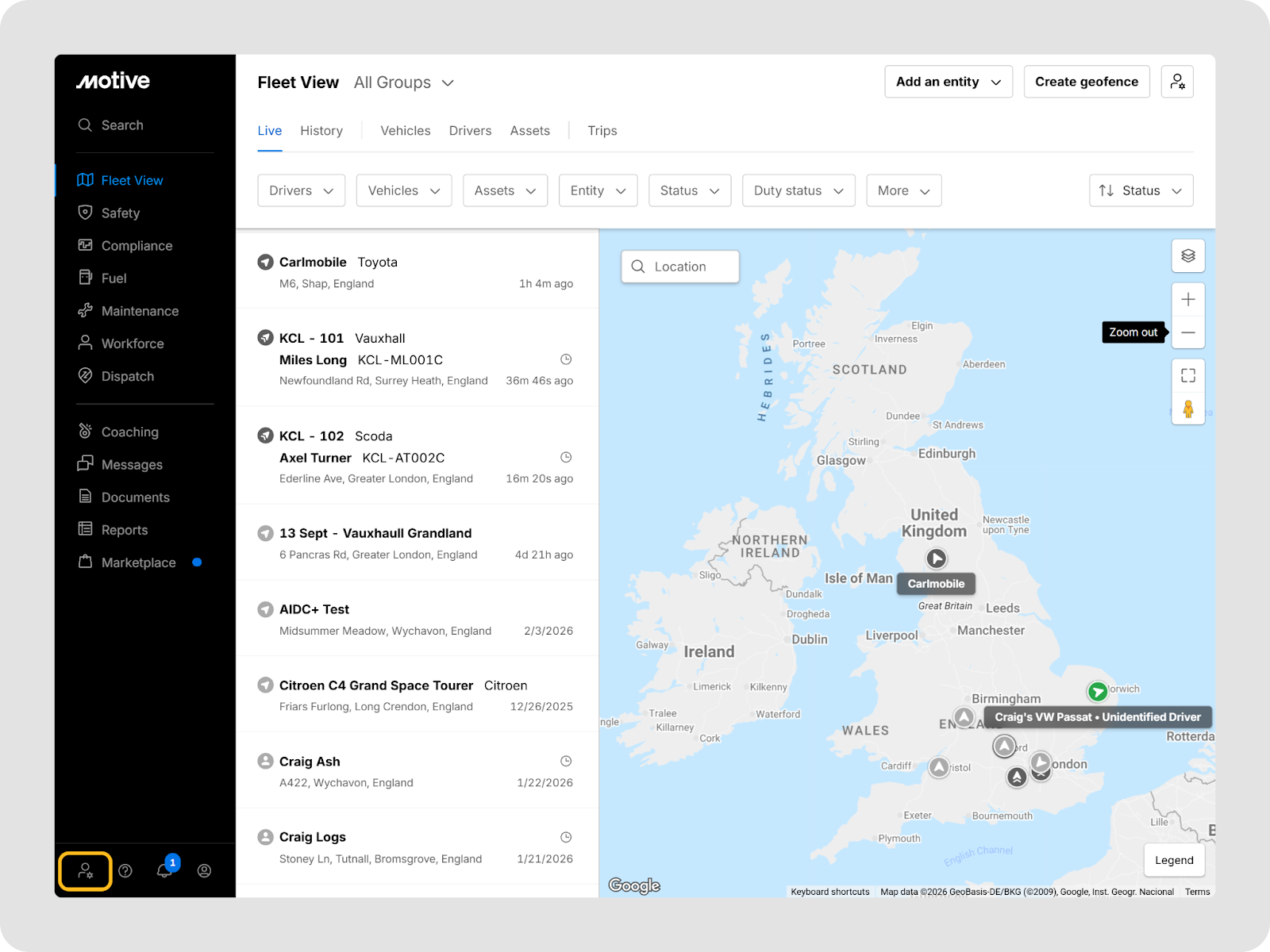The height and width of the screenshot is (952, 1270).
Task: Open the Duty status filter dropdown
Action: 798,190
